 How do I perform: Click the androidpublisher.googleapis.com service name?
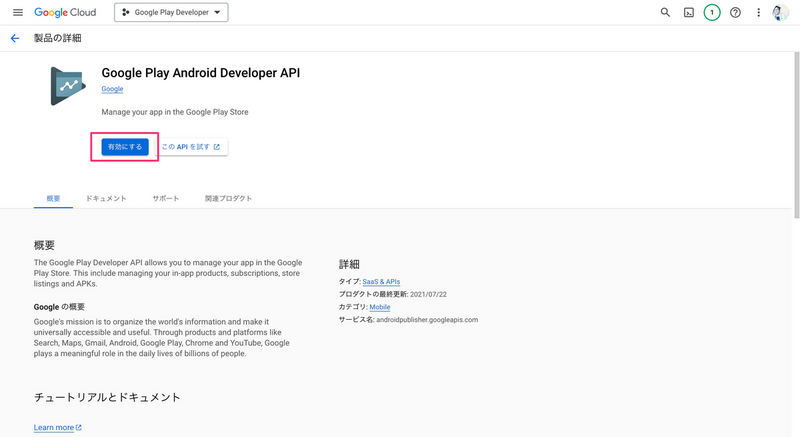click(x=427, y=320)
